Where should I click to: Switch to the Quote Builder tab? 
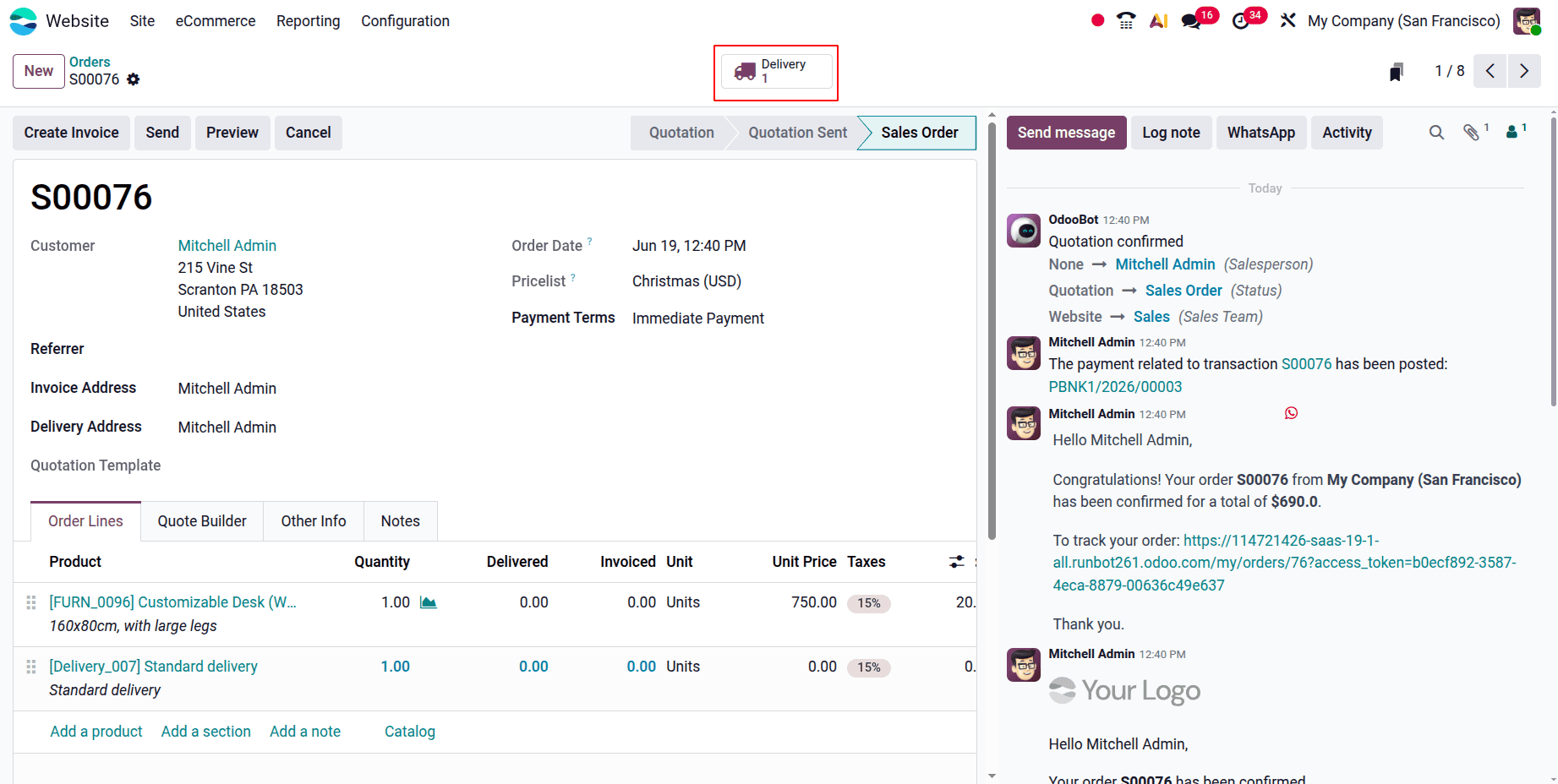202,521
